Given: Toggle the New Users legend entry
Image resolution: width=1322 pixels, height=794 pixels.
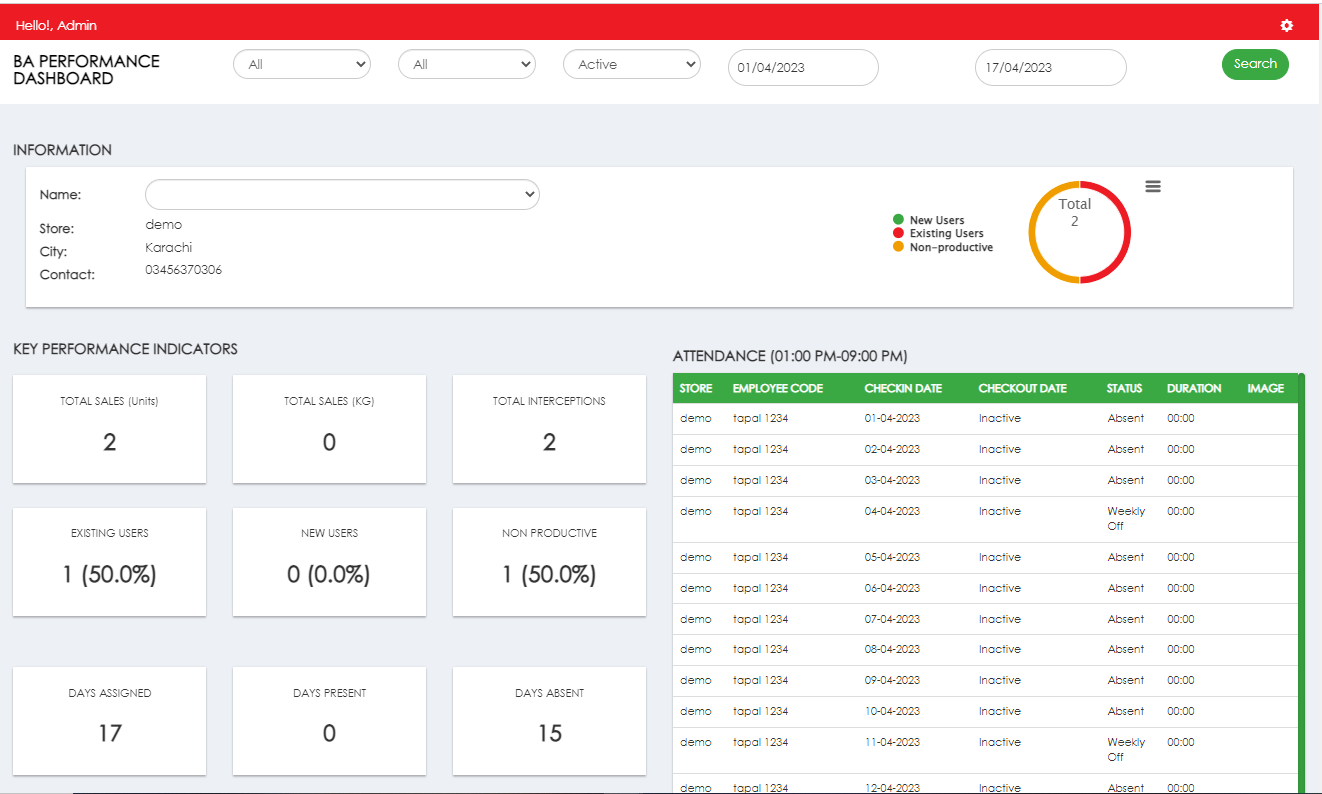Looking at the screenshot, I should tap(929, 220).
